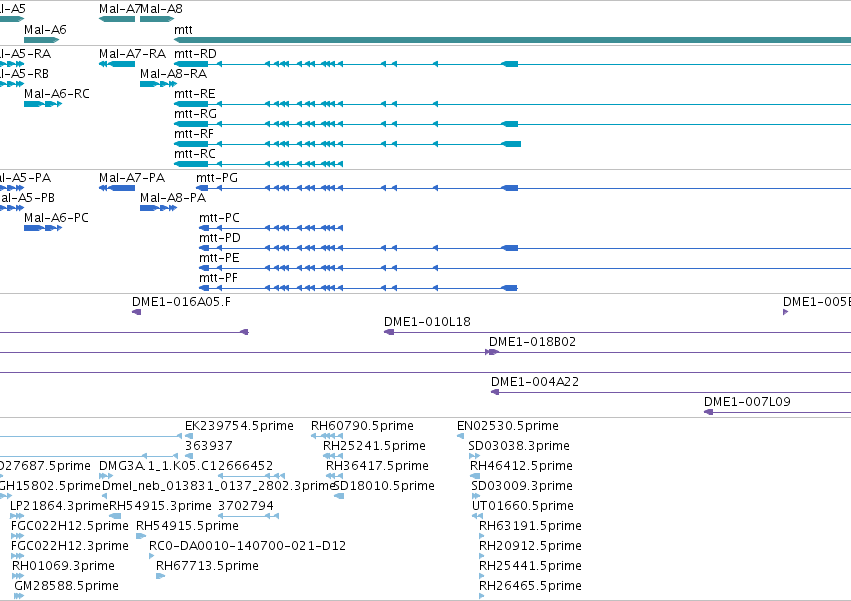
Task: Click the mtt-RD transcript label
Action: click(x=195, y=54)
